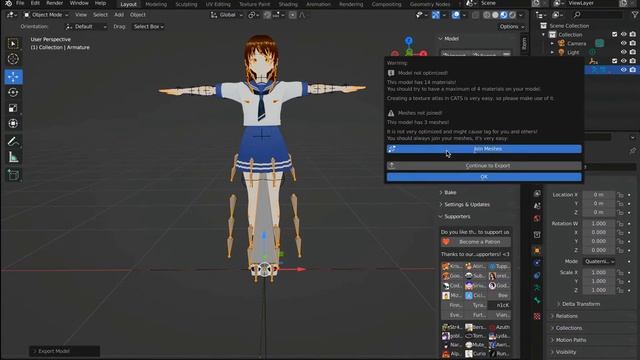Open the Orientation Default dropdown
Image resolution: width=640 pixels, height=360 pixels.
86,27
